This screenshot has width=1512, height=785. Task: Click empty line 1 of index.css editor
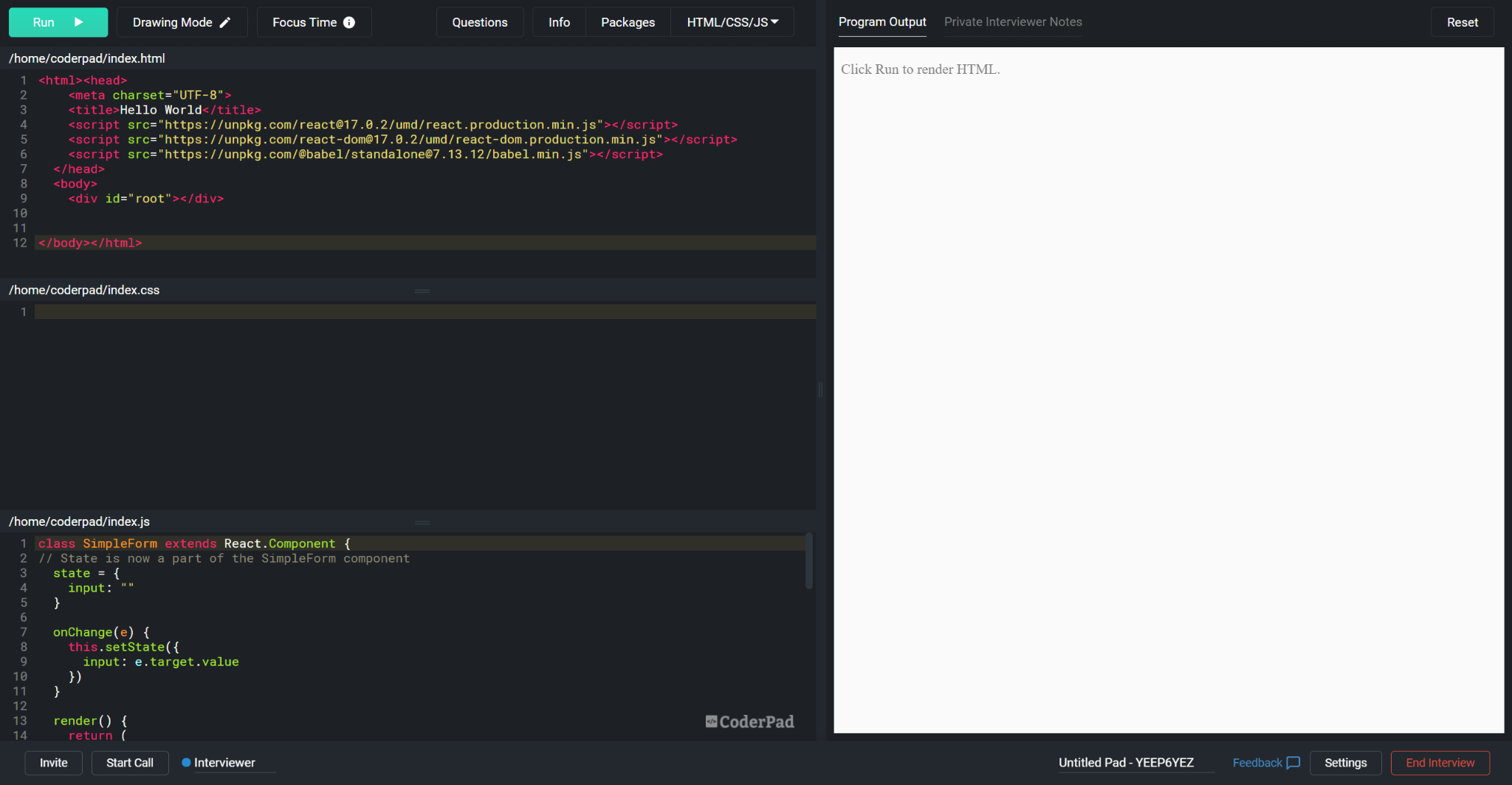425,312
